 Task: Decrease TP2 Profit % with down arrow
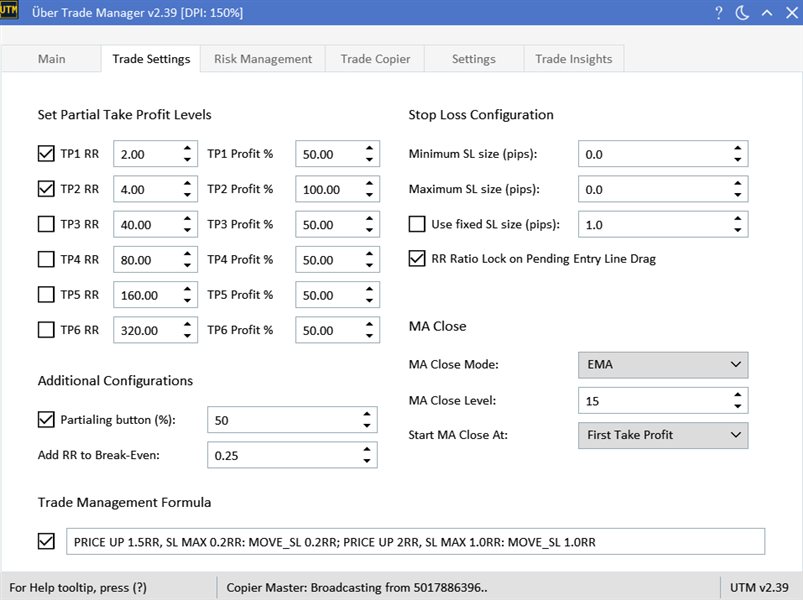tap(369, 195)
